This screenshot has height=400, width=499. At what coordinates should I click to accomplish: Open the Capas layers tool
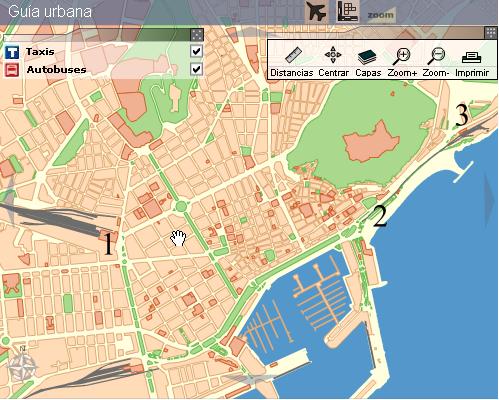pos(368,62)
